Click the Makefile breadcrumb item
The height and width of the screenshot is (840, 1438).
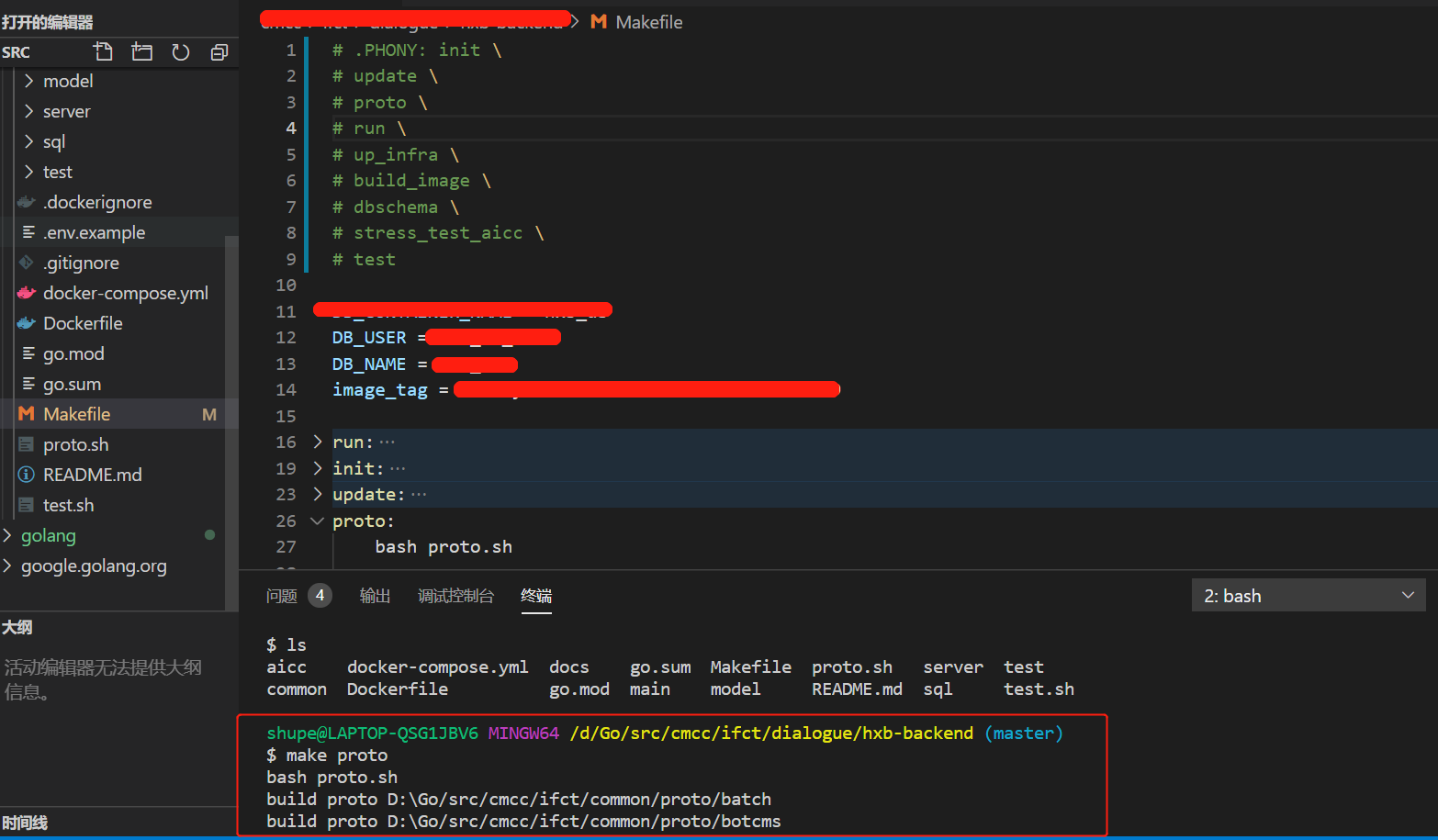[x=648, y=22]
